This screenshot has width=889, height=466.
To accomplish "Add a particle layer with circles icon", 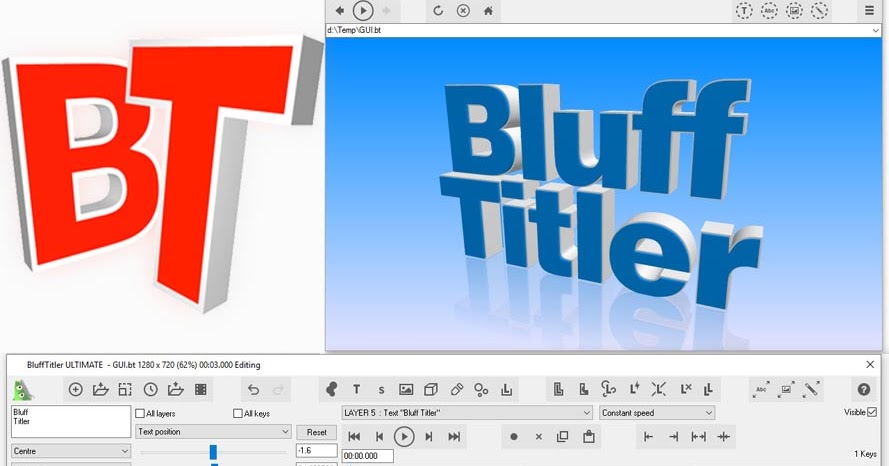I will coord(481,389).
